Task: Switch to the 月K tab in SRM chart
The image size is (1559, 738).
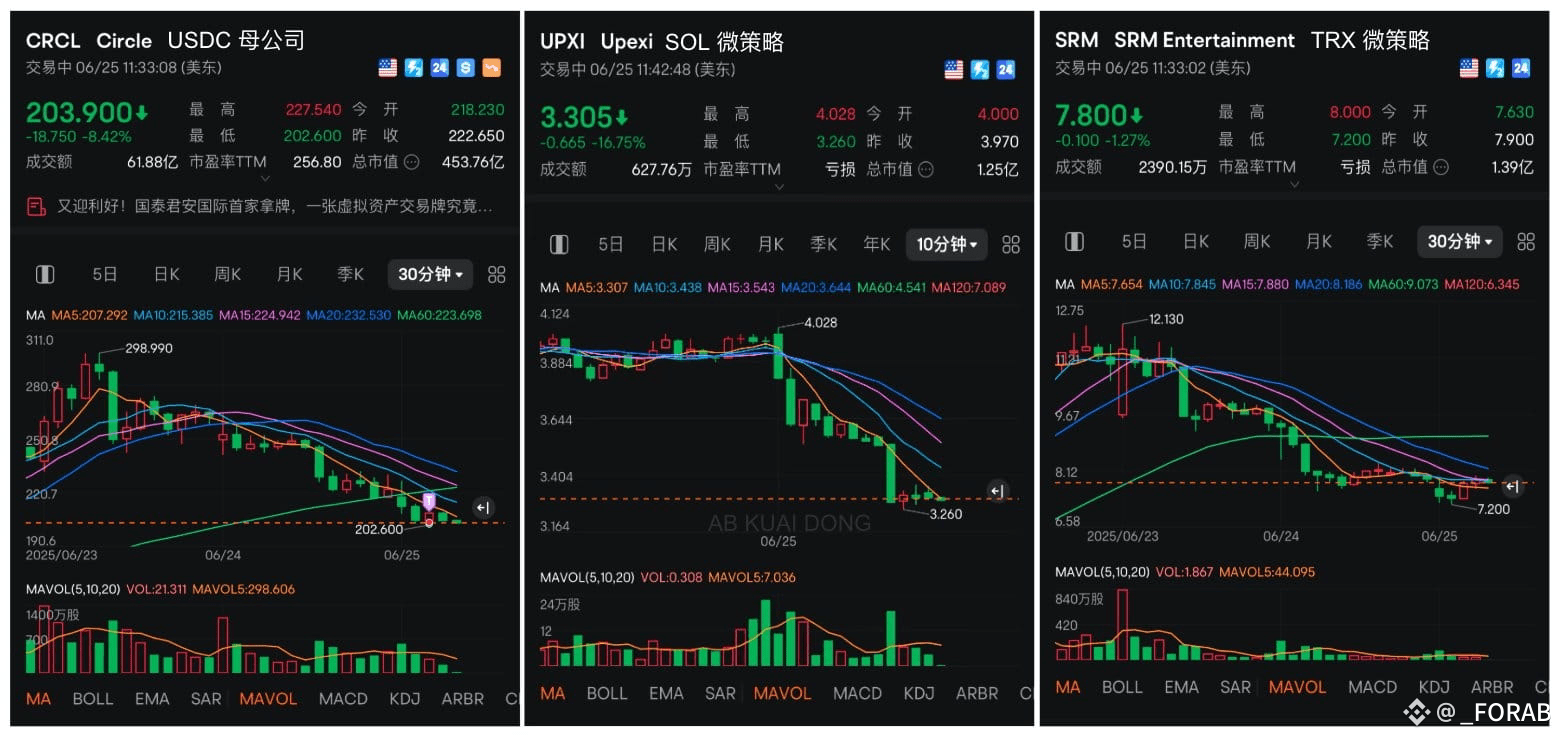Action: 1318,241
